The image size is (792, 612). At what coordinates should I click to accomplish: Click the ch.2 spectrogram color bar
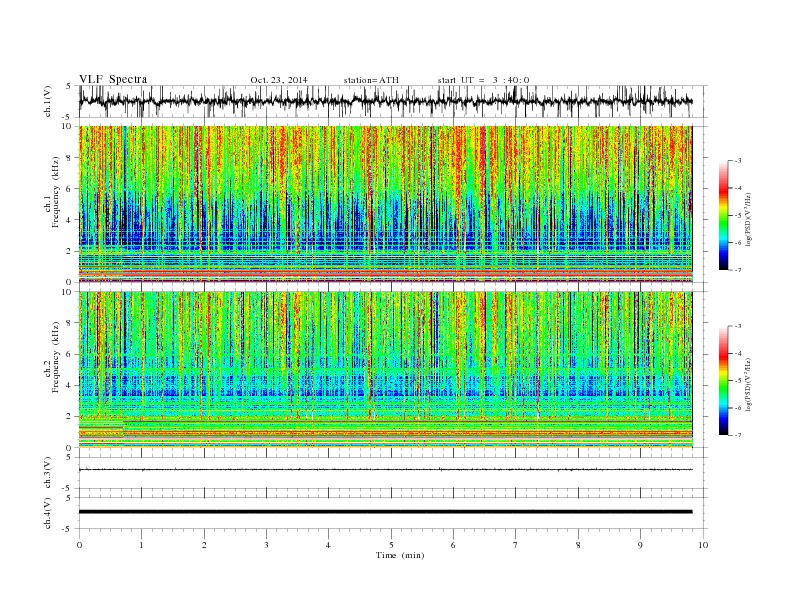723,380
